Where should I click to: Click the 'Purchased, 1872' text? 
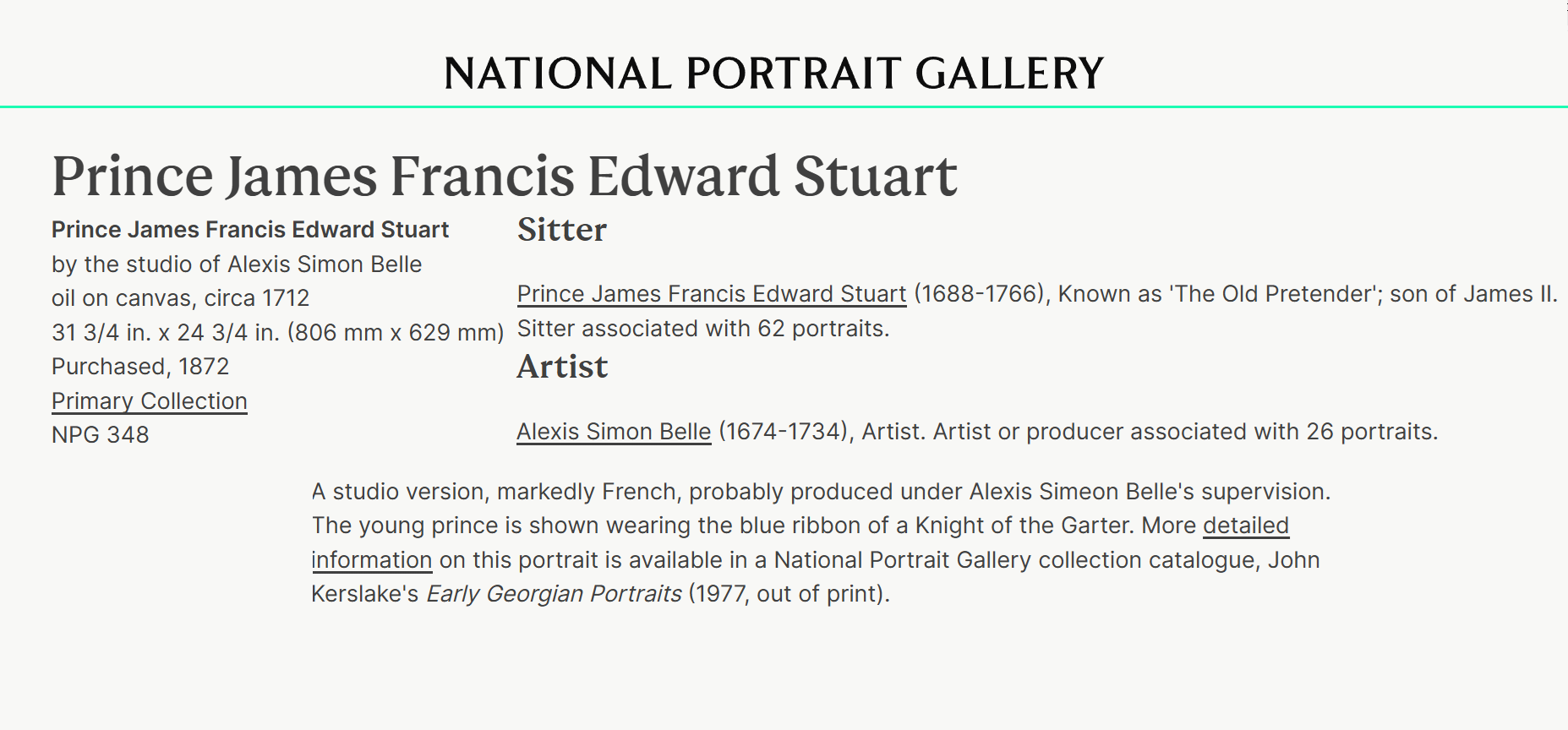[140, 367]
